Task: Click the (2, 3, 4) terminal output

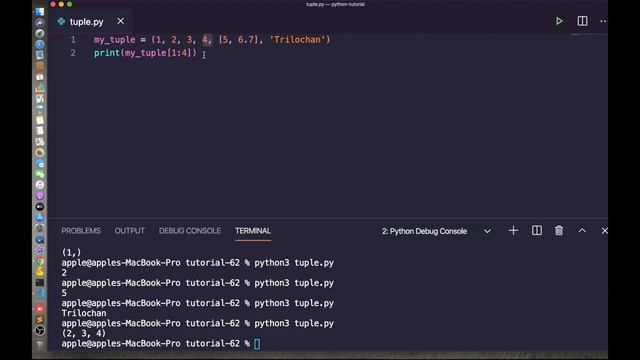Action: 84,333
